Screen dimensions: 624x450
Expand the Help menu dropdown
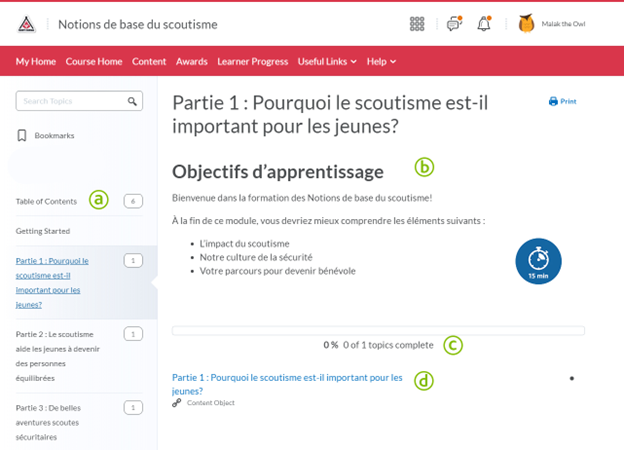(381, 61)
